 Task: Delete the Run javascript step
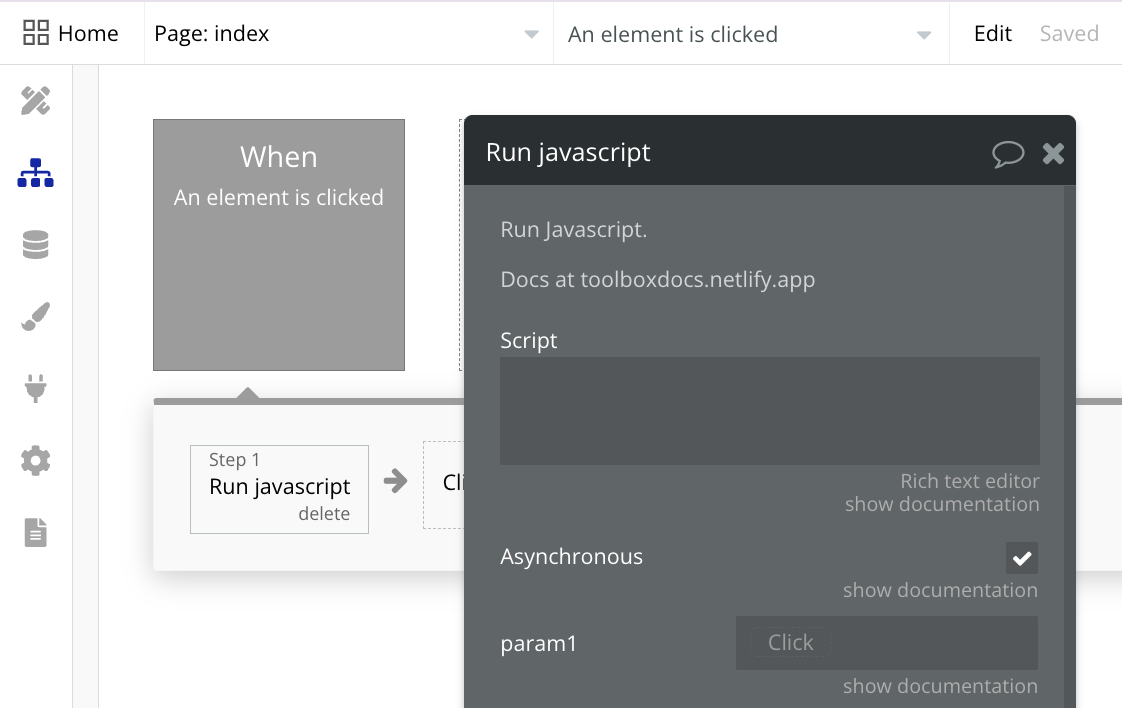(x=324, y=514)
